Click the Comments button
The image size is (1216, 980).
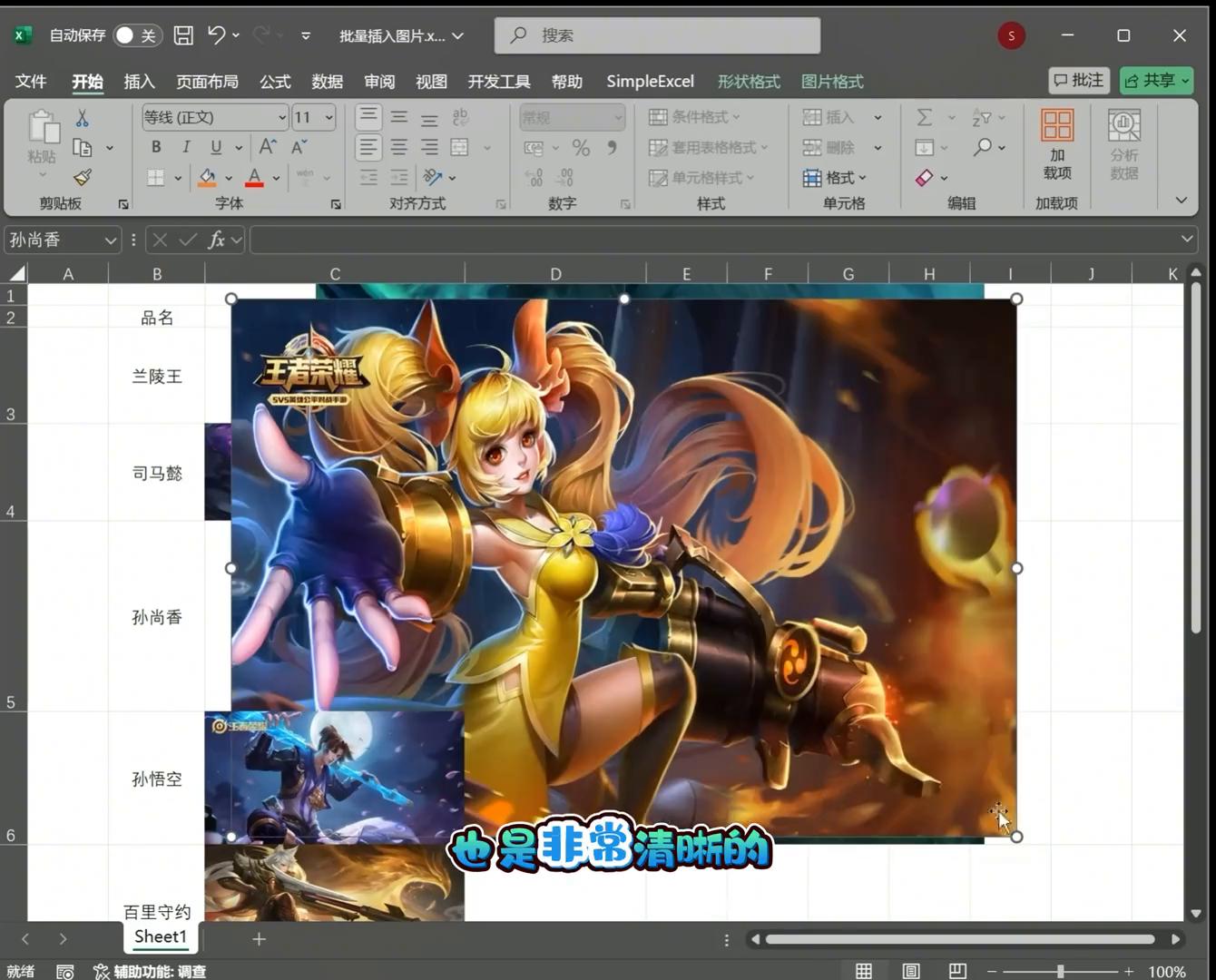(1079, 81)
